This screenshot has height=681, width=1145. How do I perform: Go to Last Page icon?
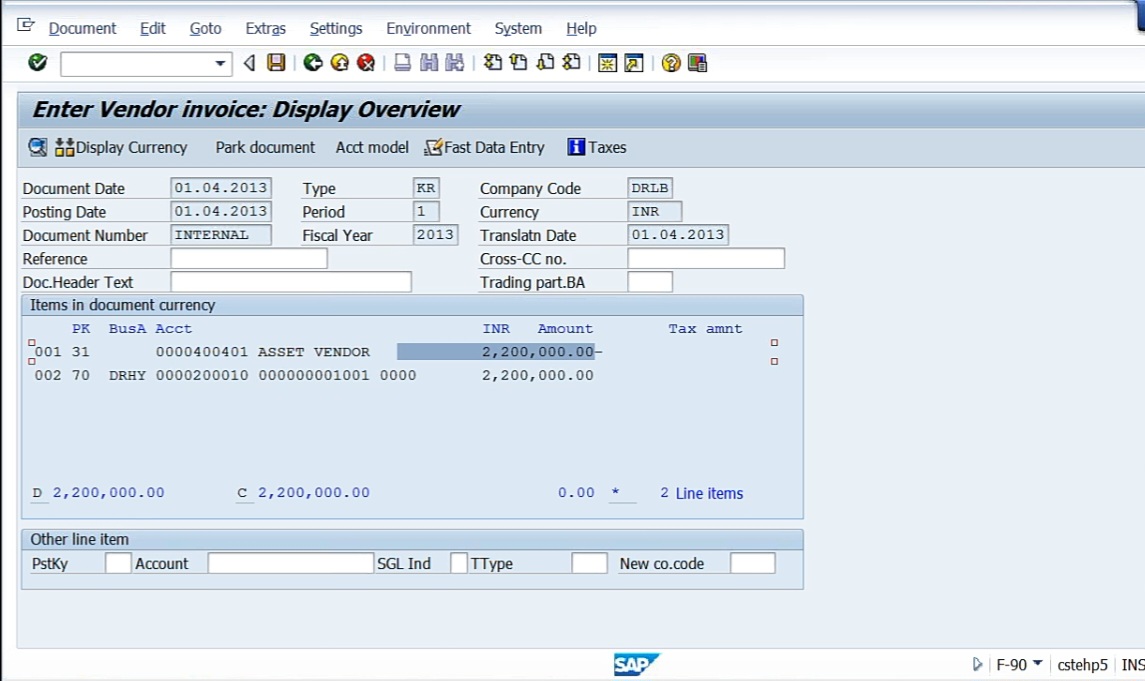tap(572, 63)
